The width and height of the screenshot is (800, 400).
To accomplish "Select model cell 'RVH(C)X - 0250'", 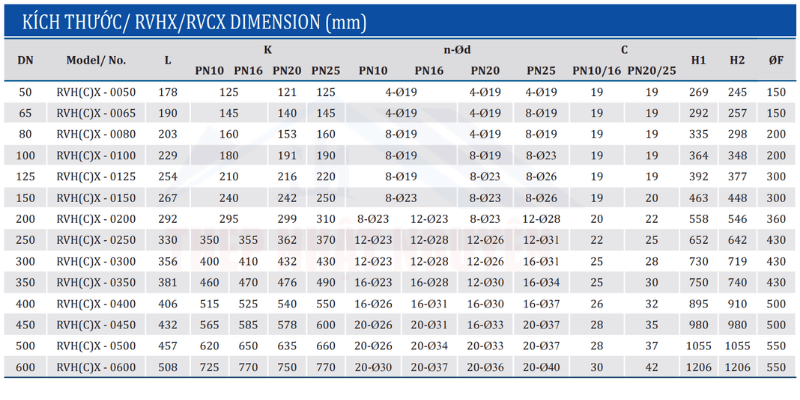I will (96, 240).
